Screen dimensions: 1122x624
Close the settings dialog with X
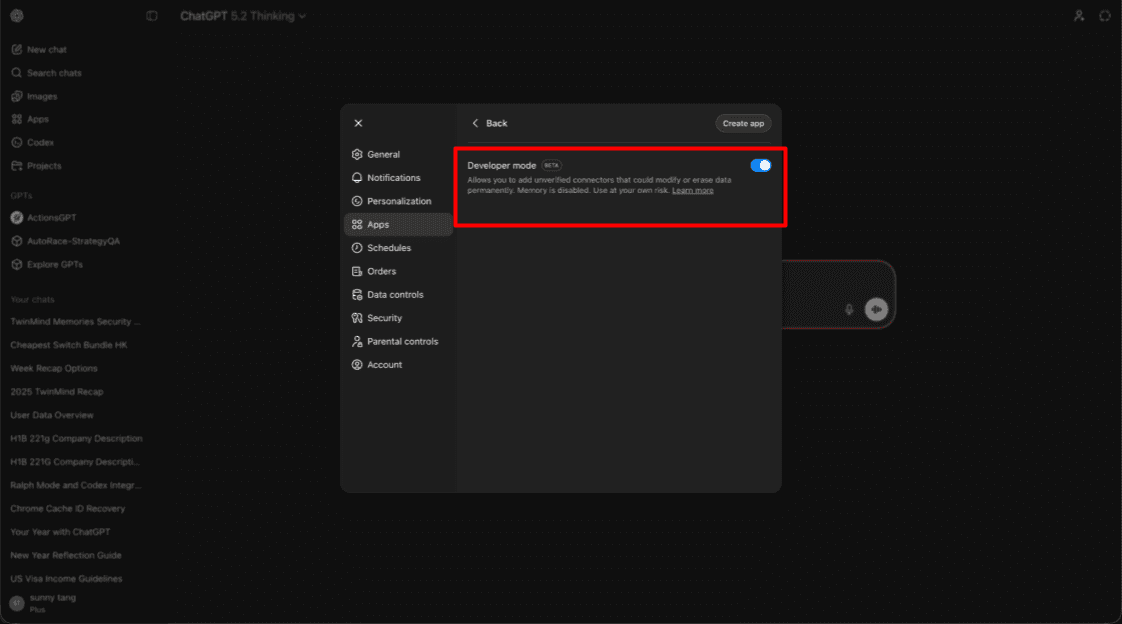(358, 123)
